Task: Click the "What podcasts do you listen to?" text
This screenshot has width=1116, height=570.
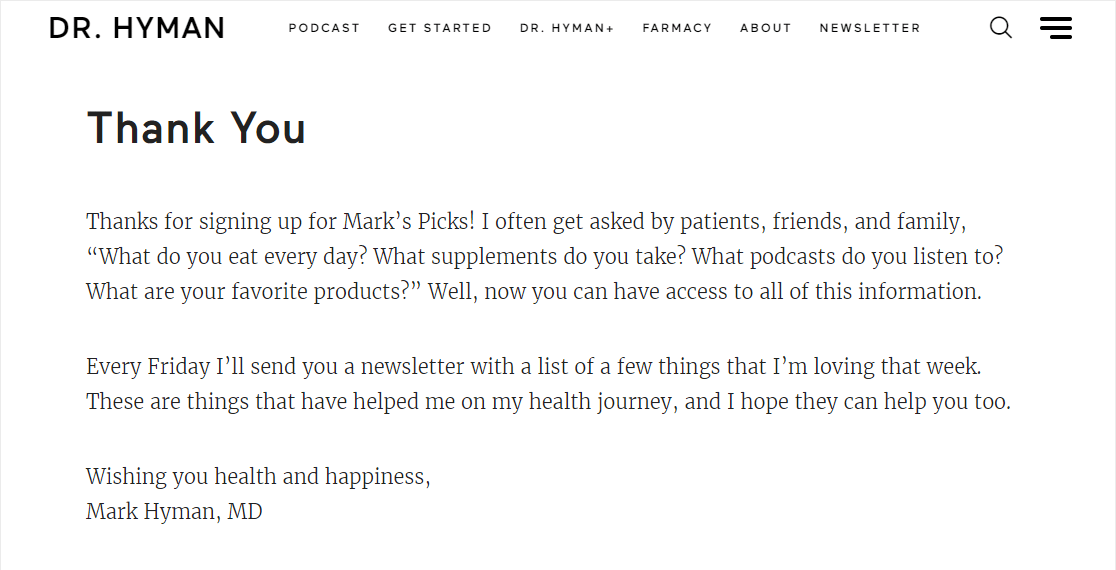Action: [848, 256]
